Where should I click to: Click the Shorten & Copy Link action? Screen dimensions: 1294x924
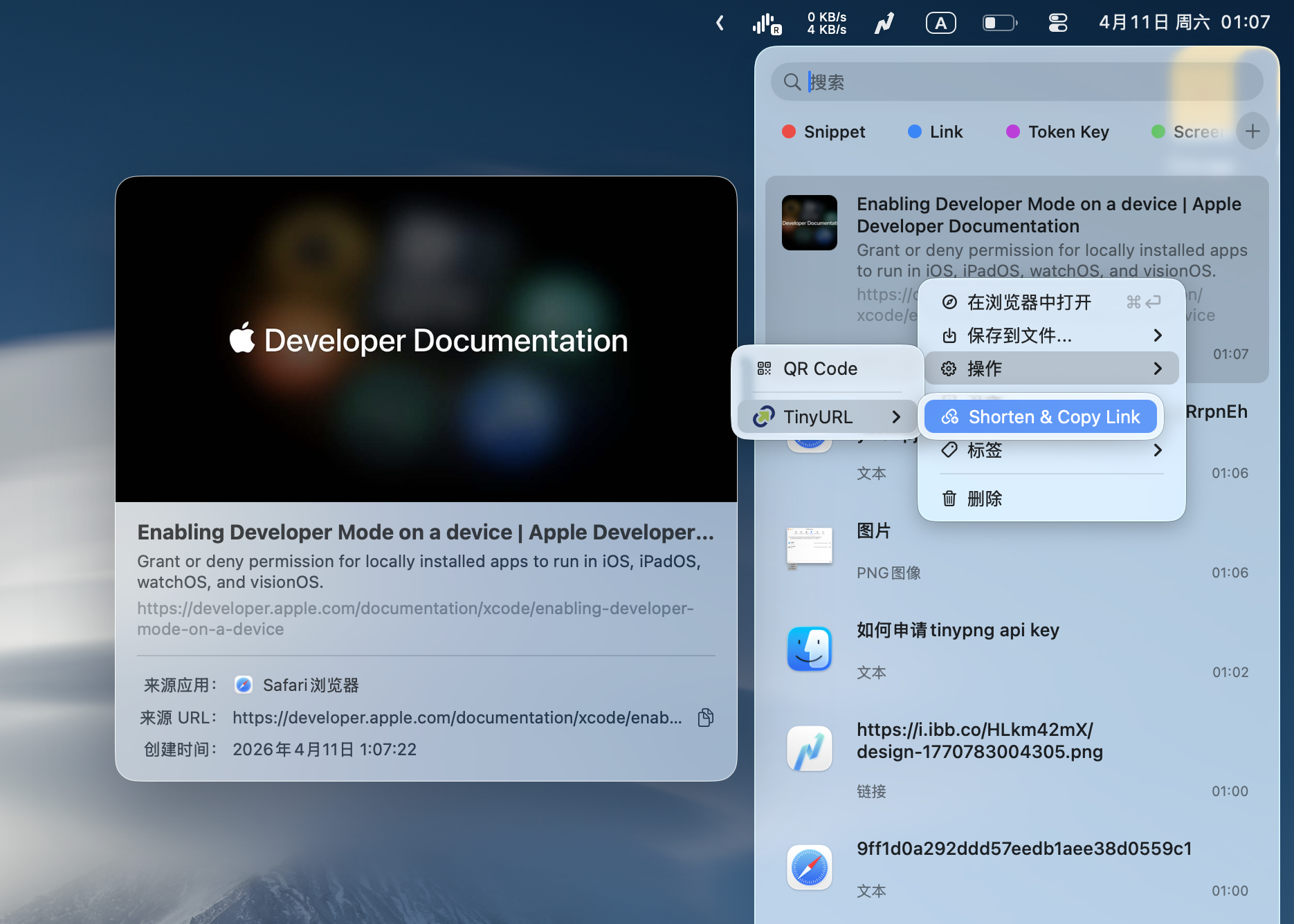tap(1040, 416)
